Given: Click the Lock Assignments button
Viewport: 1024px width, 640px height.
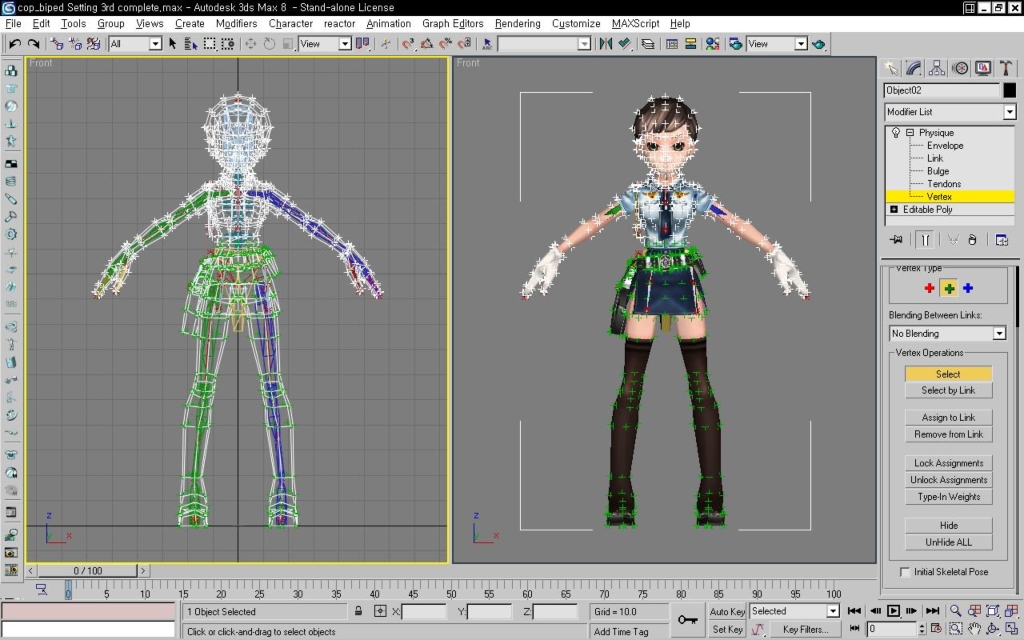Looking at the screenshot, I should pyautogui.click(x=948, y=463).
